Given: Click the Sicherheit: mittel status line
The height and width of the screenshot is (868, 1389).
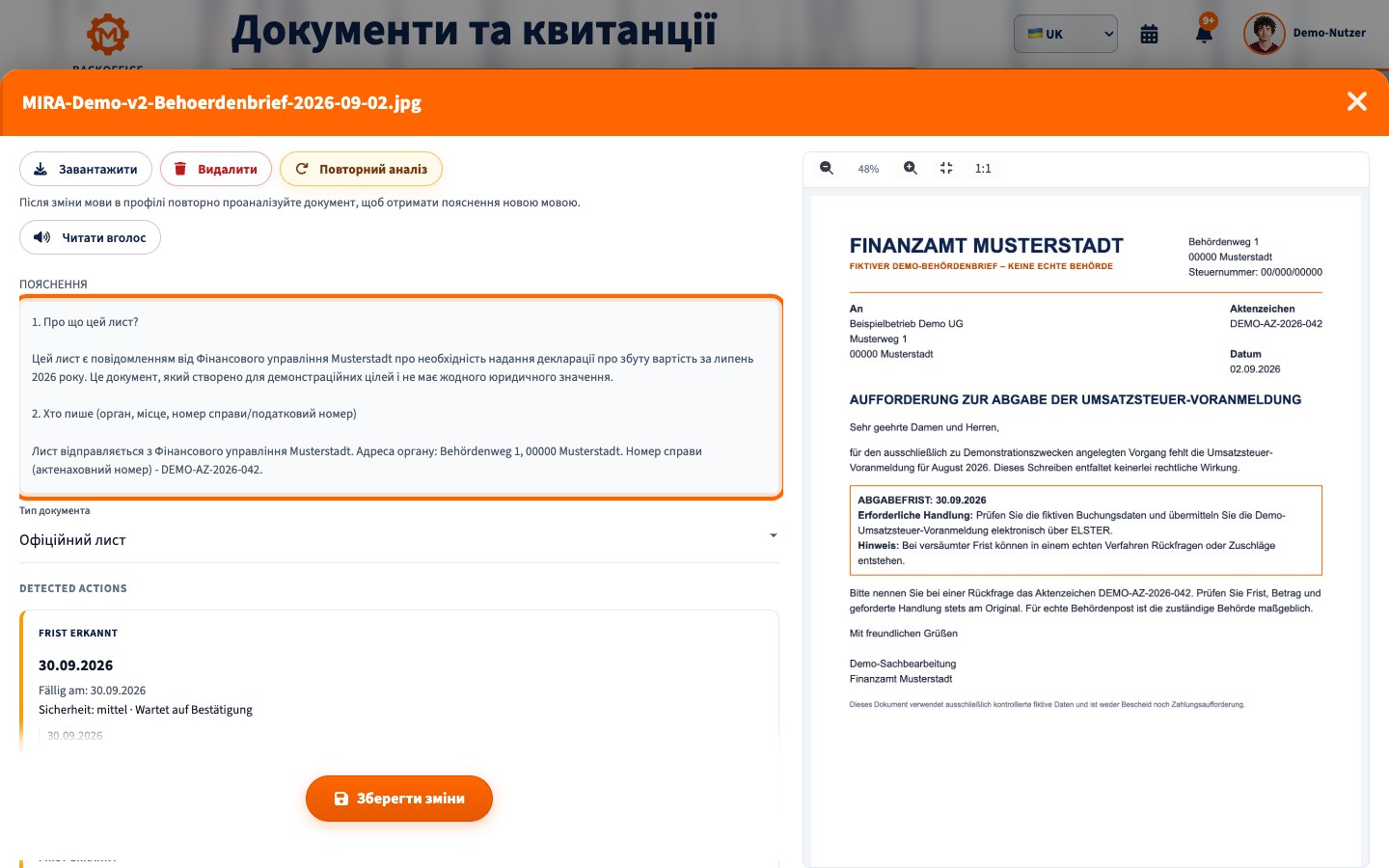Looking at the screenshot, I should [x=146, y=710].
